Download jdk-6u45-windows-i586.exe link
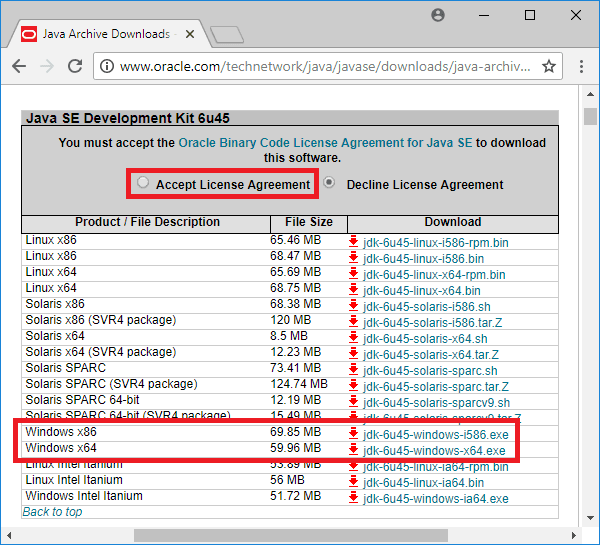This screenshot has height=545, width=600. [435, 435]
